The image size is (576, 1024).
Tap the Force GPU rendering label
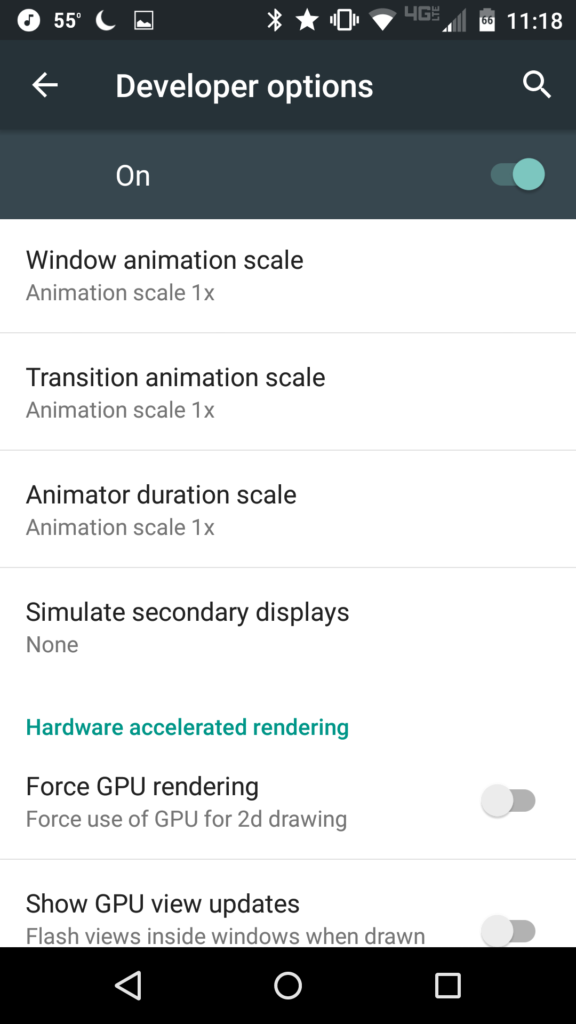click(x=142, y=786)
